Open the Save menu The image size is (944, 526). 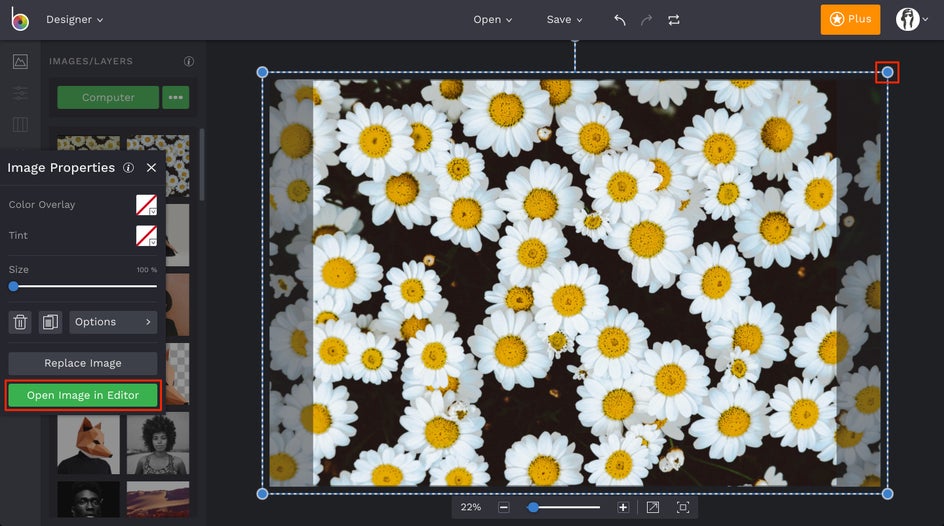564,20
